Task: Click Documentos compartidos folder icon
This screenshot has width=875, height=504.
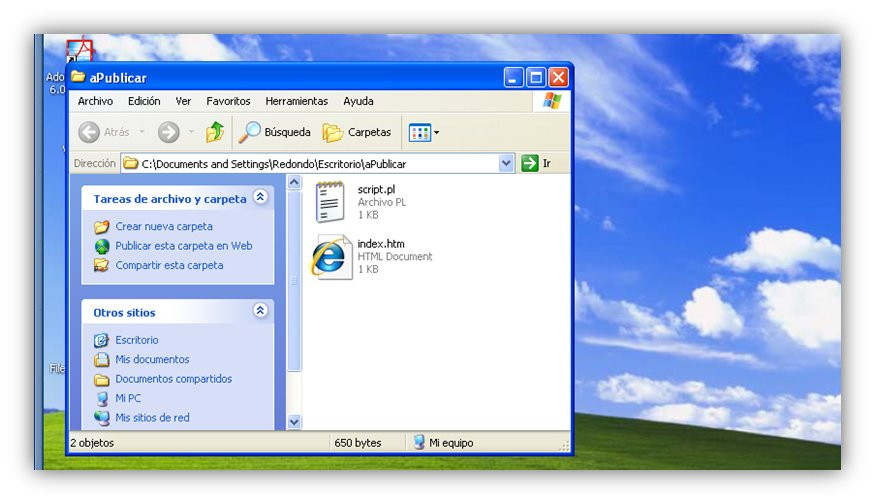Action: pos(102,380)
